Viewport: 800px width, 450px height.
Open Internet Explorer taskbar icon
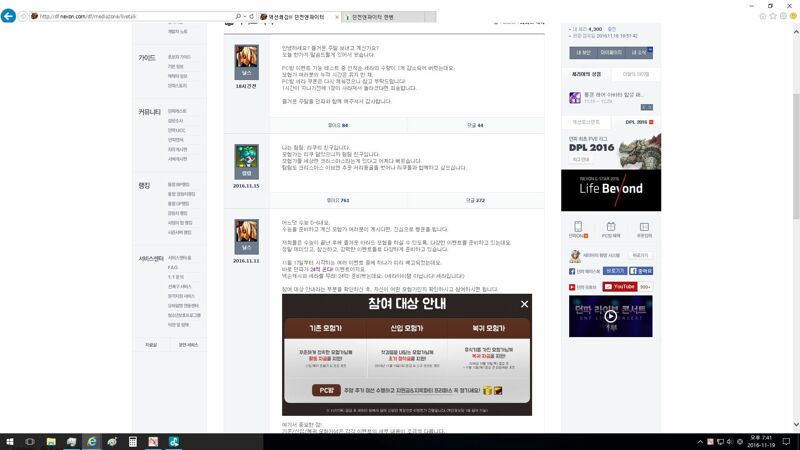92,442
